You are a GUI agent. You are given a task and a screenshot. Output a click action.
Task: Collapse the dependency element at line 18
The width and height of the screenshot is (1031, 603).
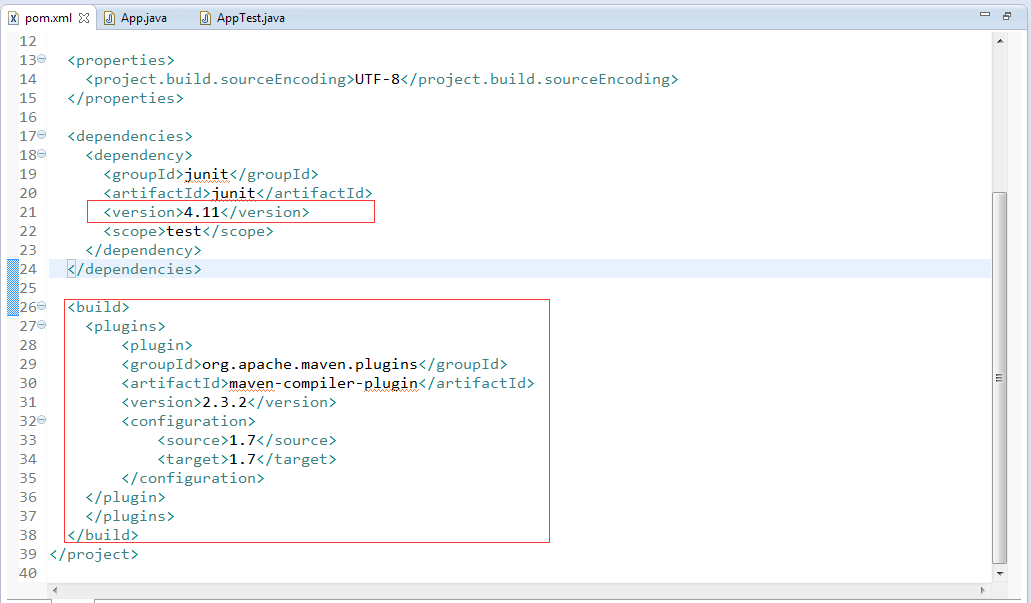[x=42, y=154]
